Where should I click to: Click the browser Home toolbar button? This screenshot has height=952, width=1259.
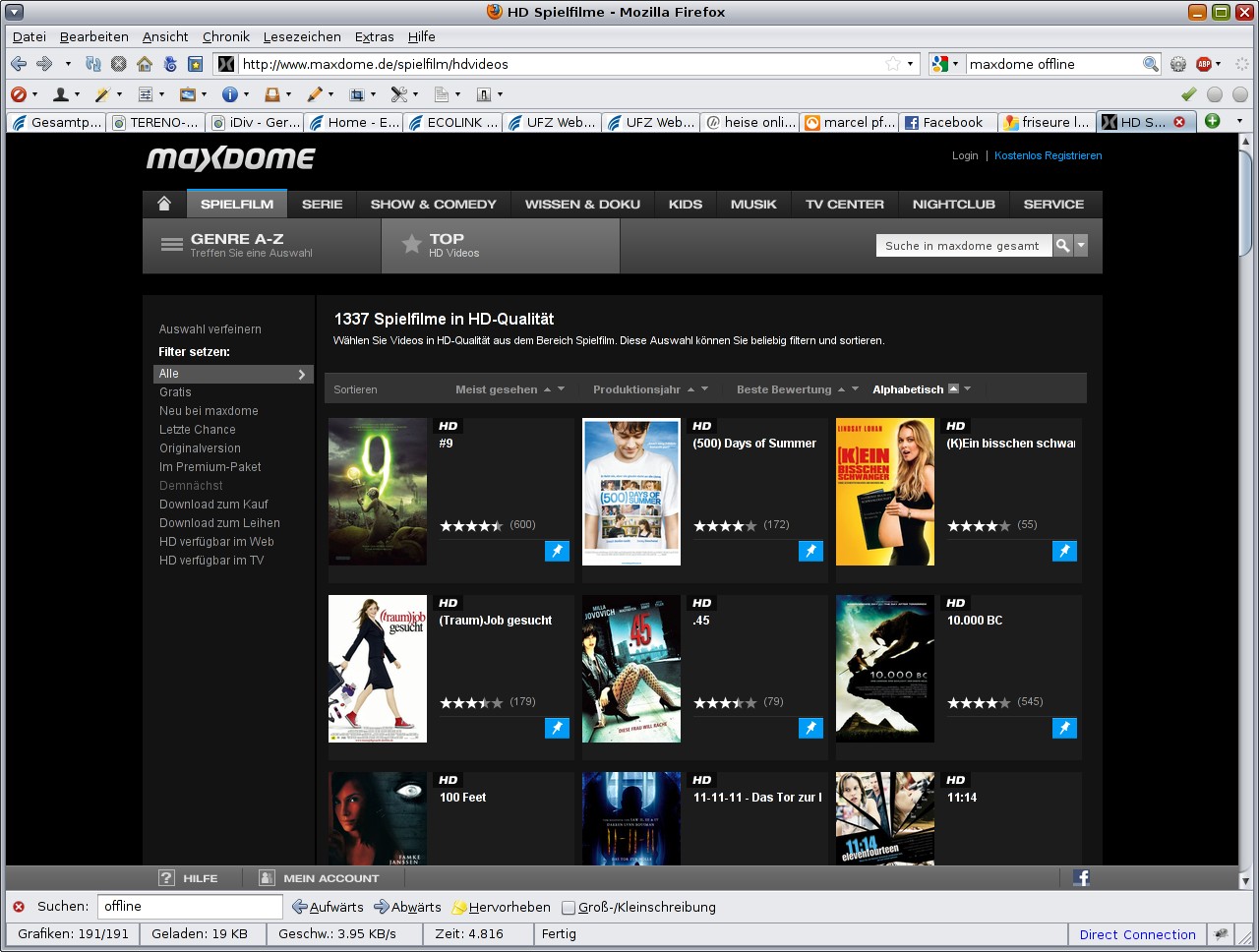tap(145, 64)
